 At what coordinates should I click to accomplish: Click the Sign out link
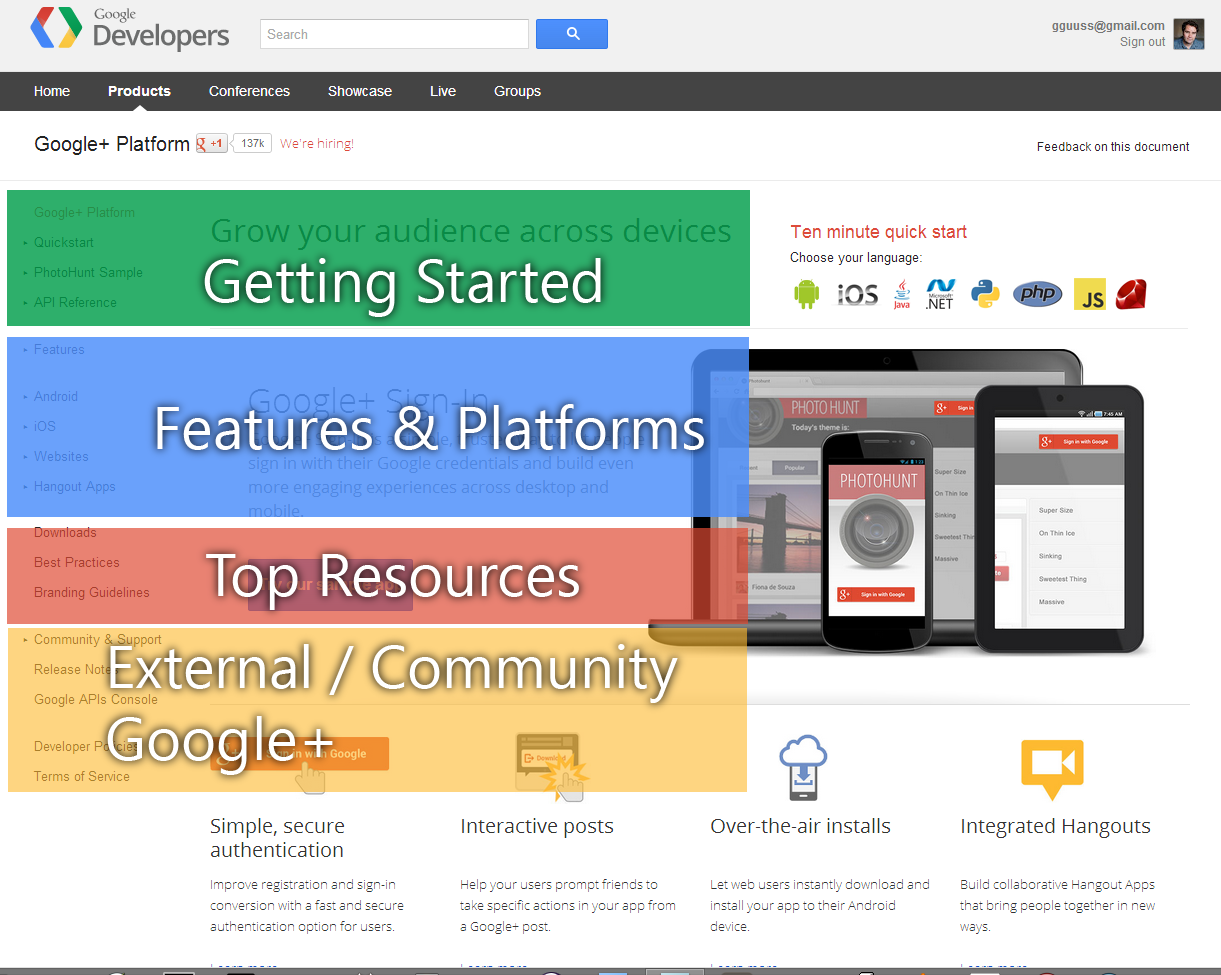tap(1142, 42)
